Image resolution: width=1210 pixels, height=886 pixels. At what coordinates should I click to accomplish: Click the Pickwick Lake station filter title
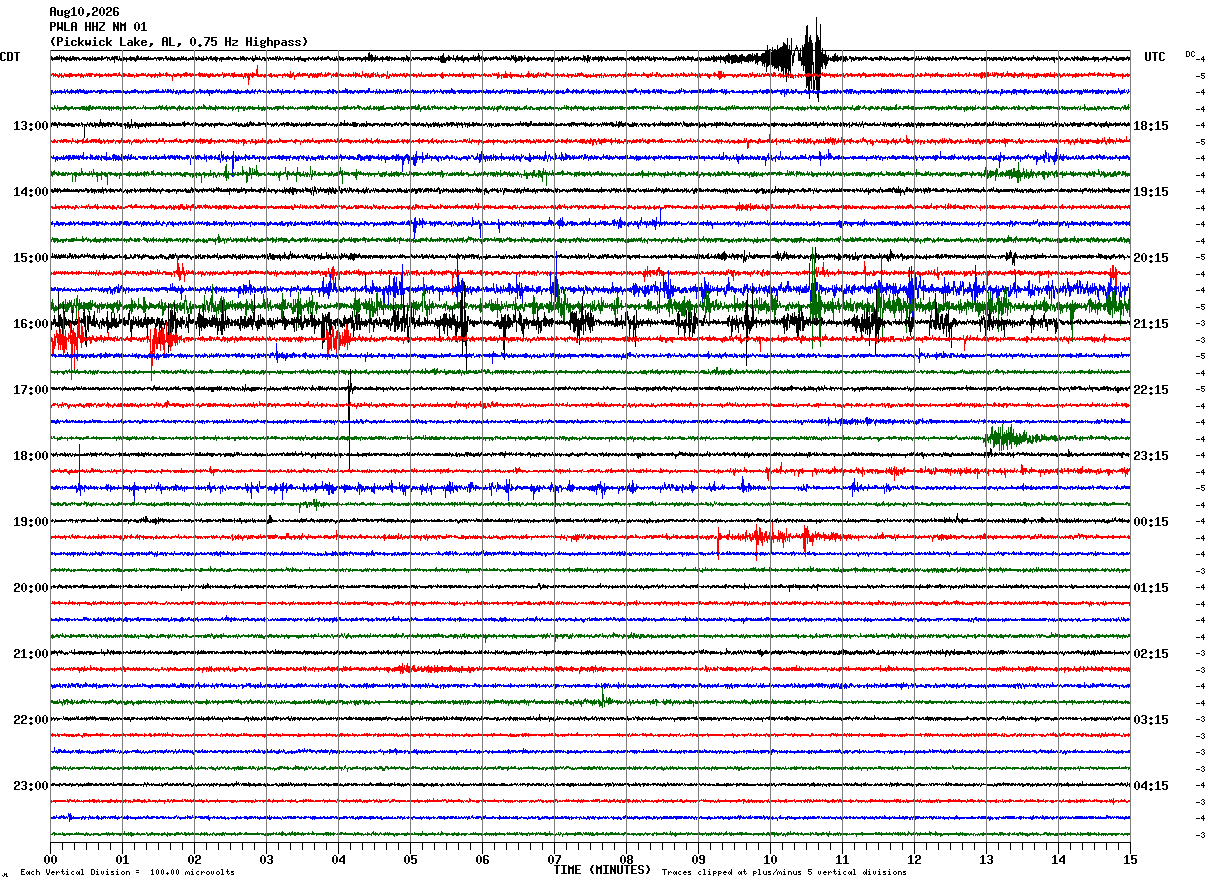[x=179, y=42]
